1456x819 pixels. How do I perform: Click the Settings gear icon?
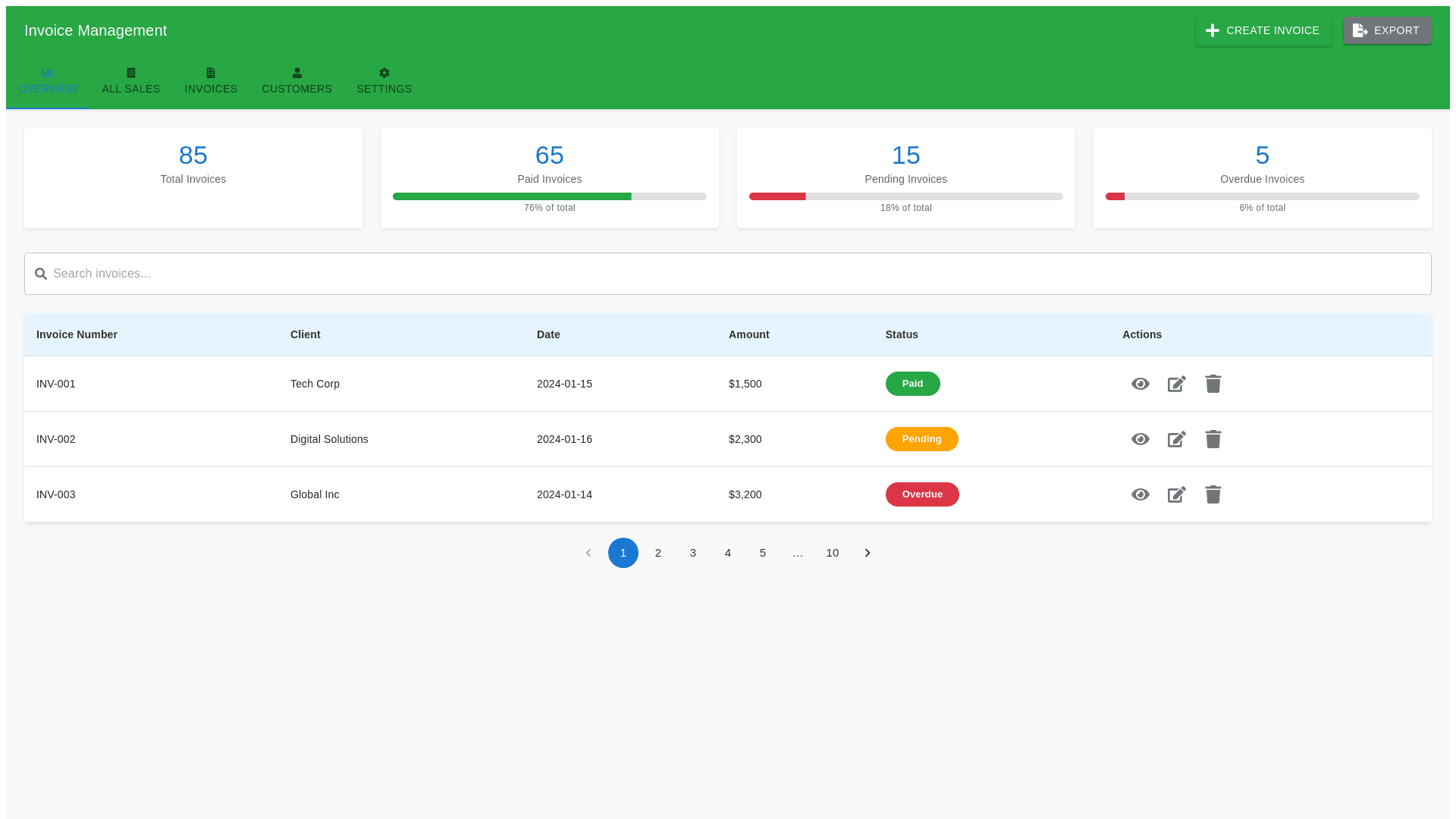[x=384, y=73]
